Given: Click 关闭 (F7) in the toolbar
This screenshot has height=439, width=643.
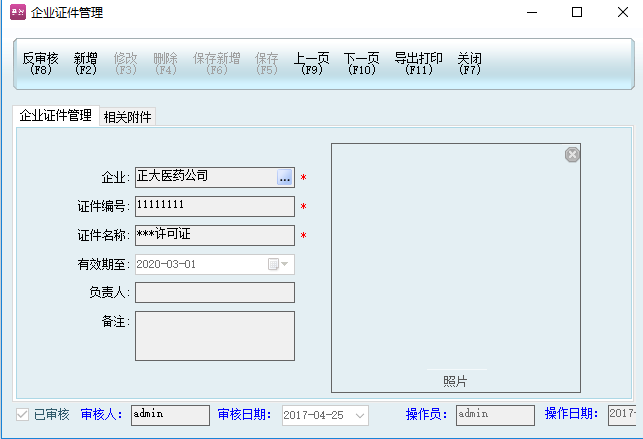Looking at the screenshot, I should click(x=470, y=64).
